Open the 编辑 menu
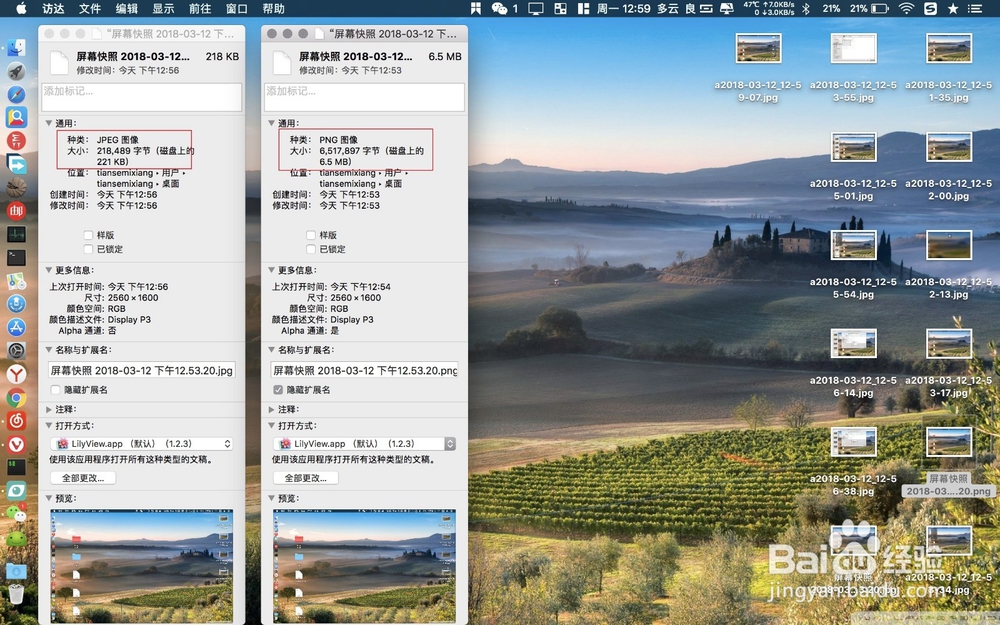Viewport: 1000px width, 625px height. [127, 8]
